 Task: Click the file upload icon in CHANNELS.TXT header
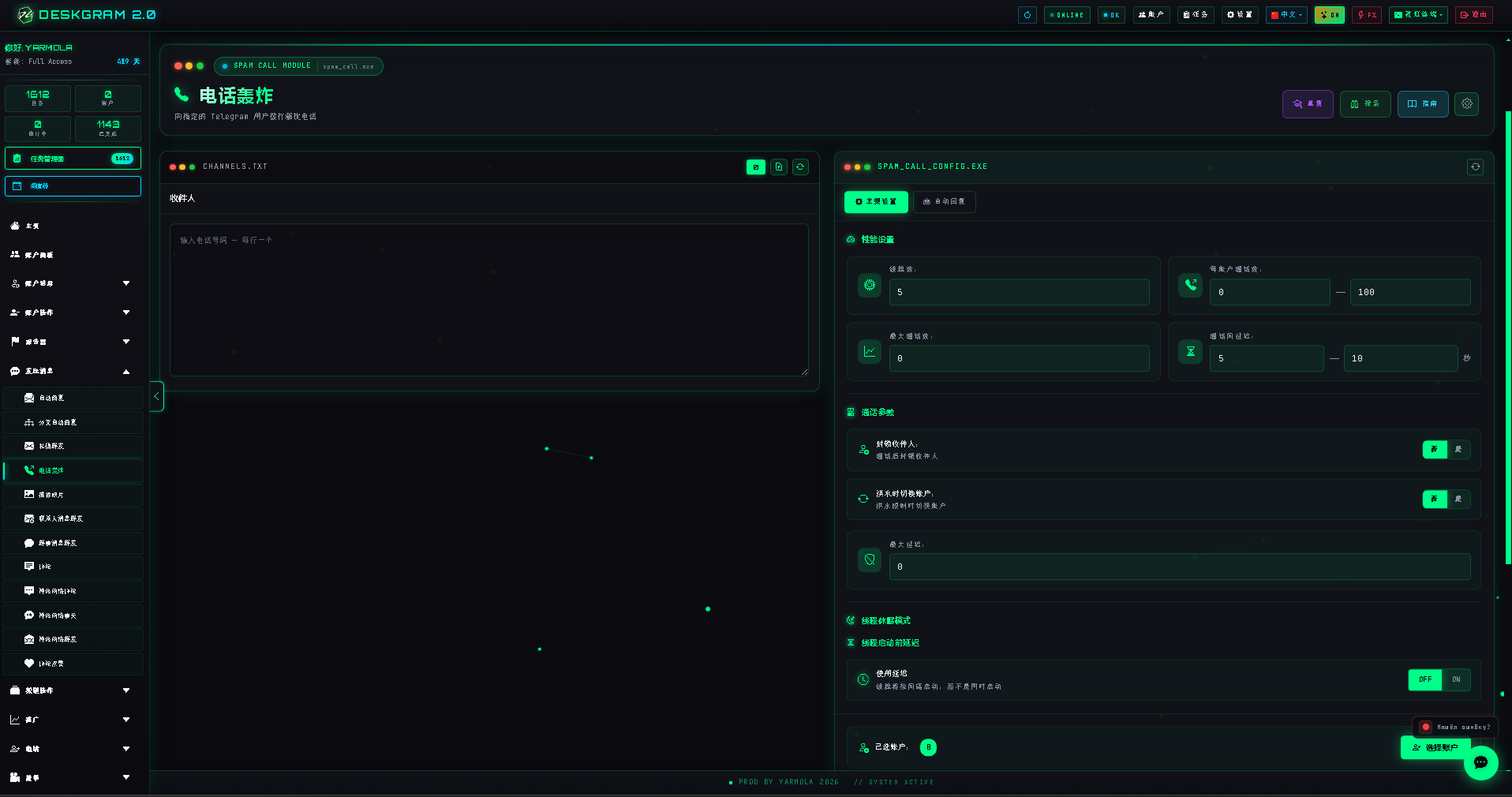[x=779, y=167]
